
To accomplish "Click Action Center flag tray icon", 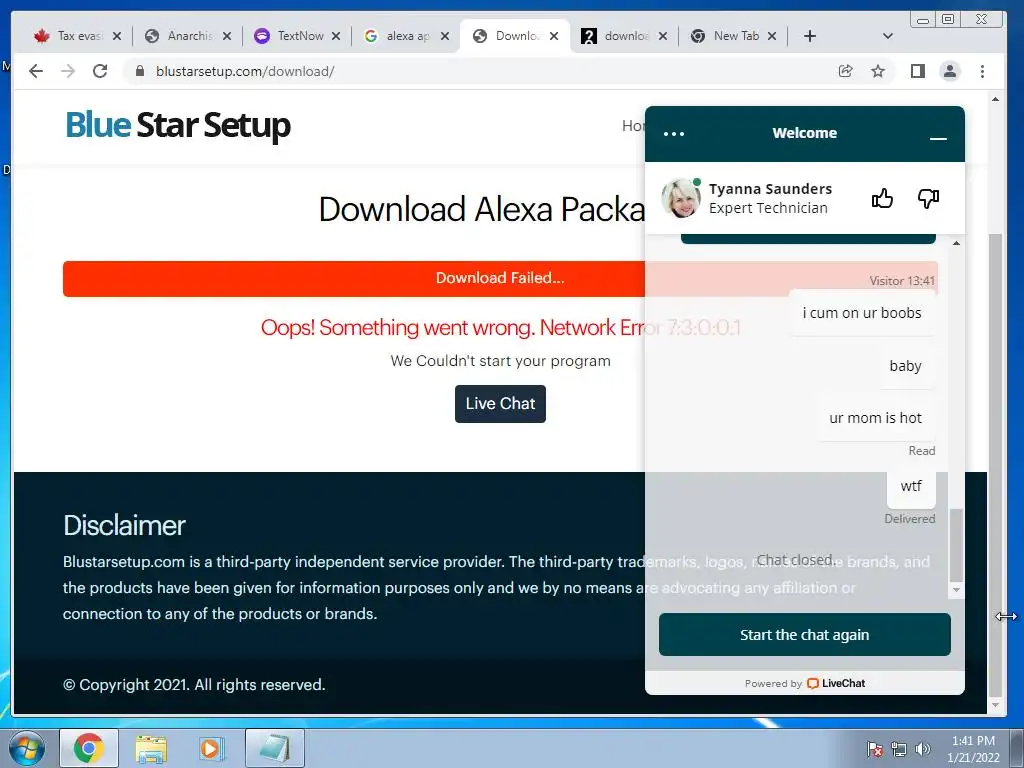I will pos(874,749).
